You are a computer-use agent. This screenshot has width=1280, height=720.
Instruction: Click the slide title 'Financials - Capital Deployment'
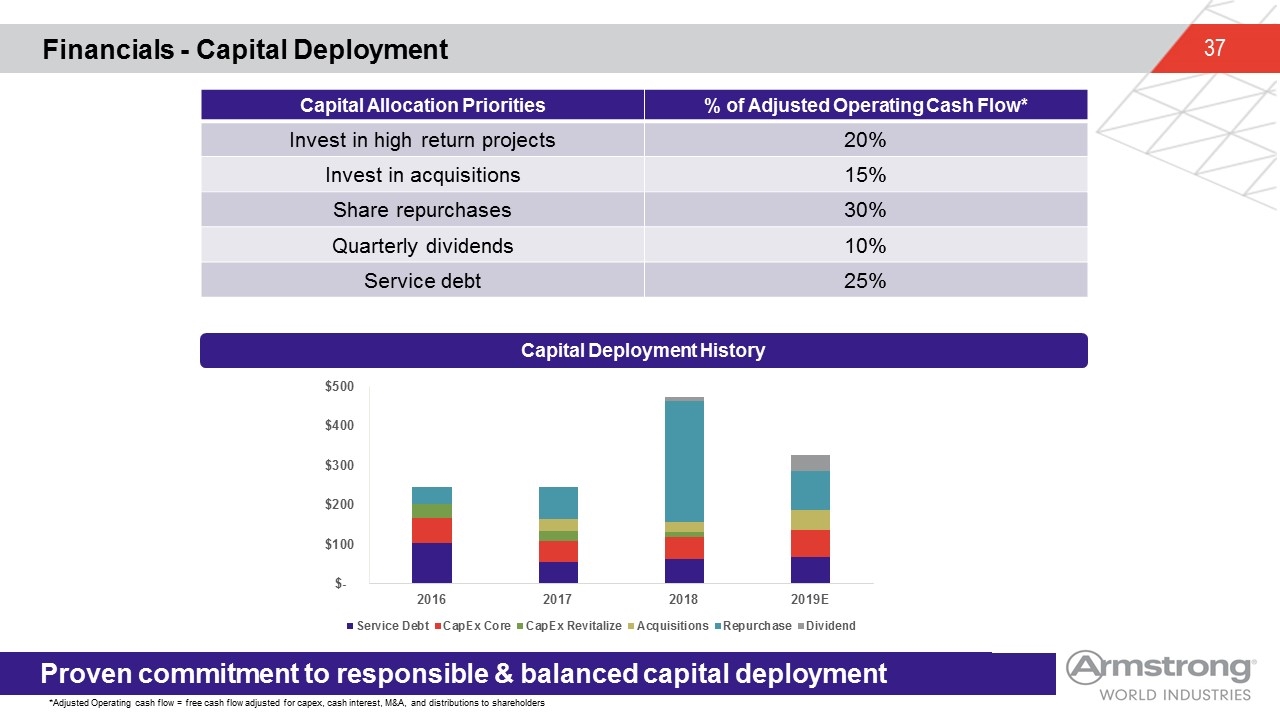tap(245, 49)
